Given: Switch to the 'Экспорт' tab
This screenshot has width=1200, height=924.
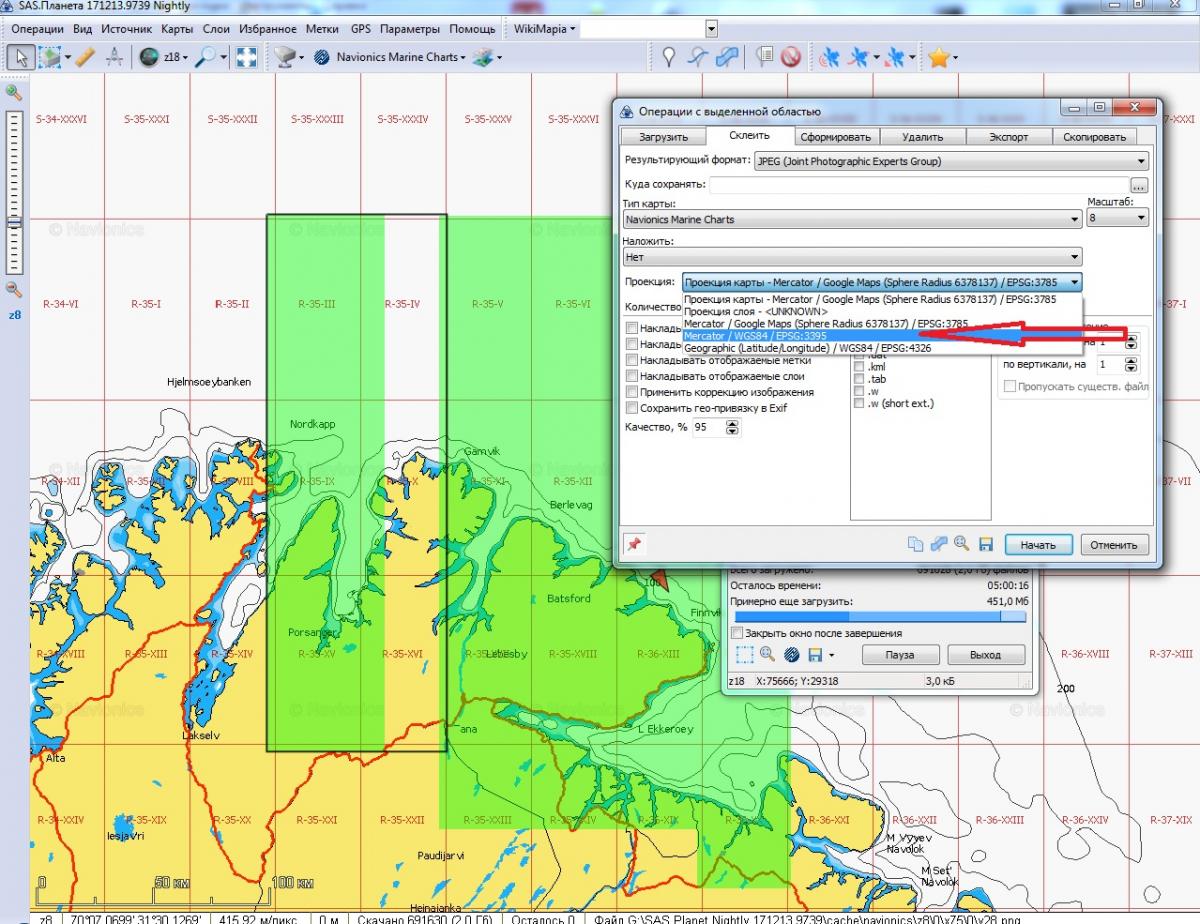Looking at the screenshot, I should (x=1008, y=136).
